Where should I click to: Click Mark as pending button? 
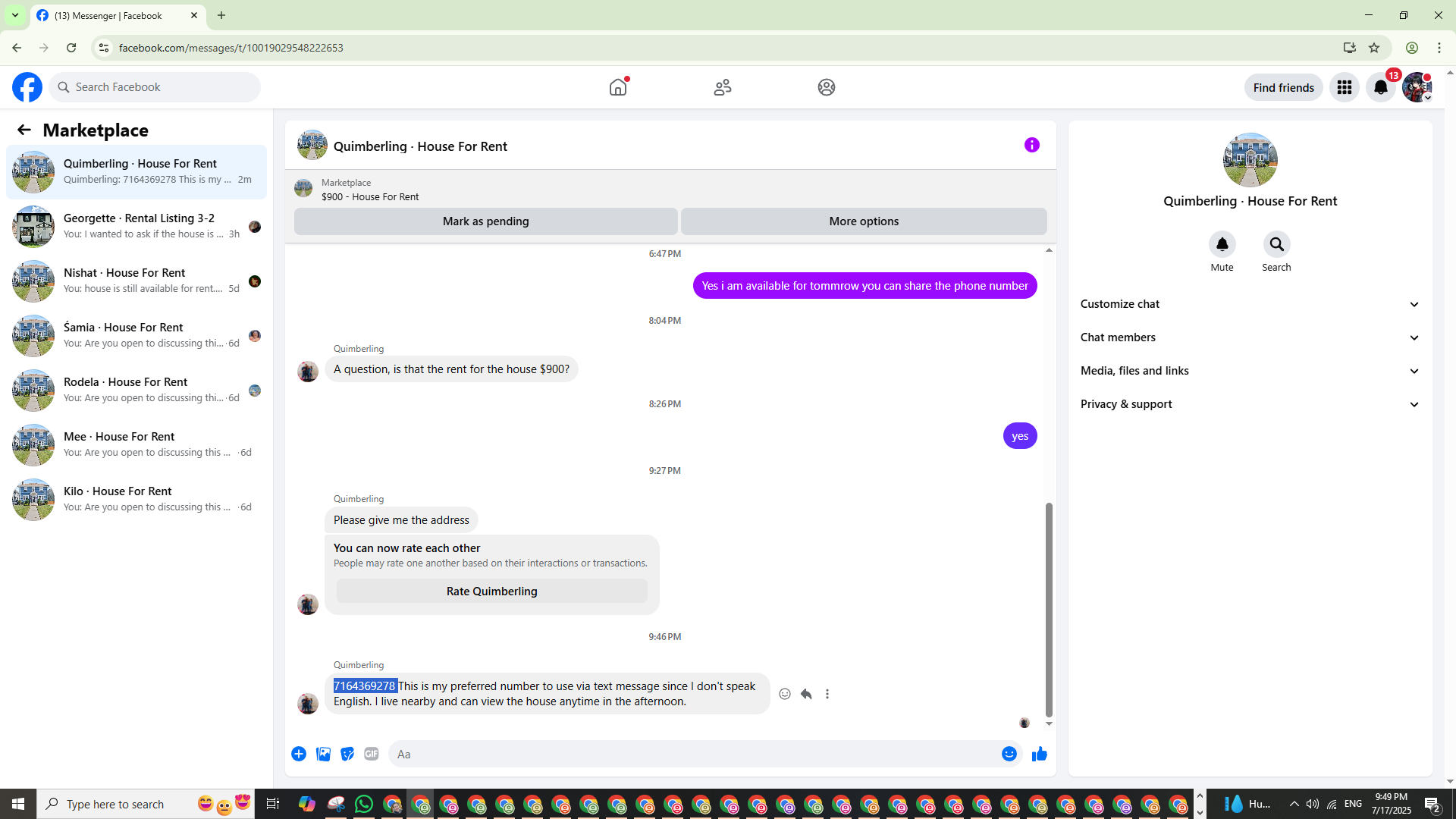point(486,221)
